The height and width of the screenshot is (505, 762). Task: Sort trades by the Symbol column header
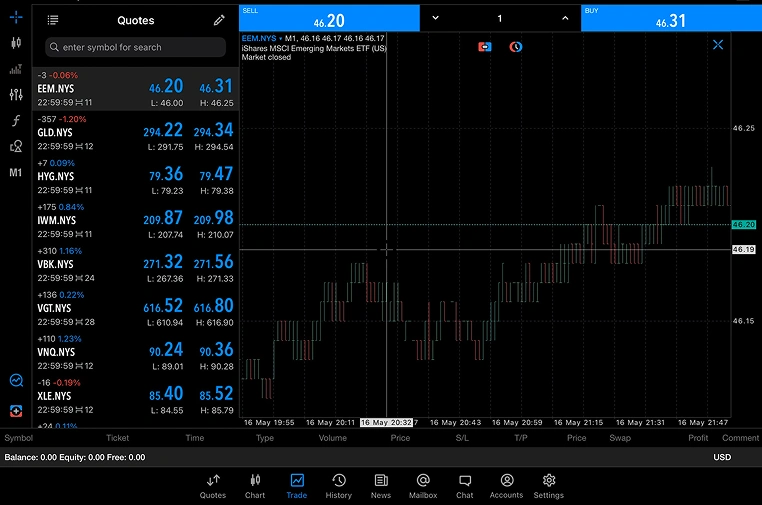point(18,438)
